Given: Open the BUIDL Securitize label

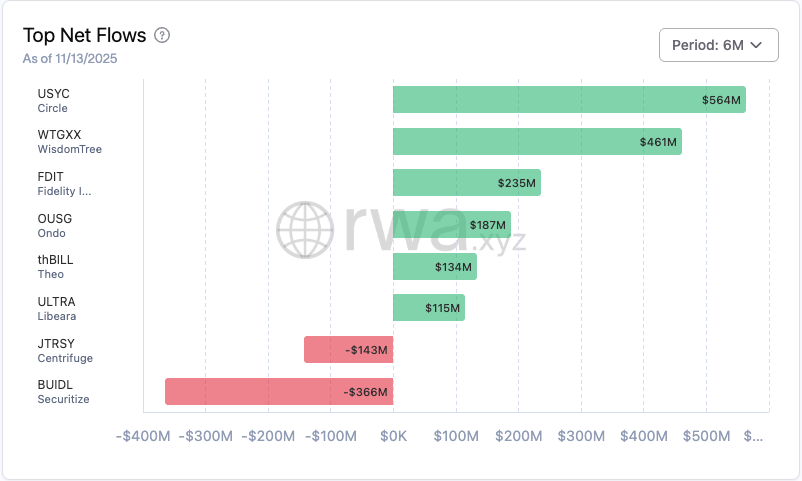Looking at the screenshot, I should [63, 392].
